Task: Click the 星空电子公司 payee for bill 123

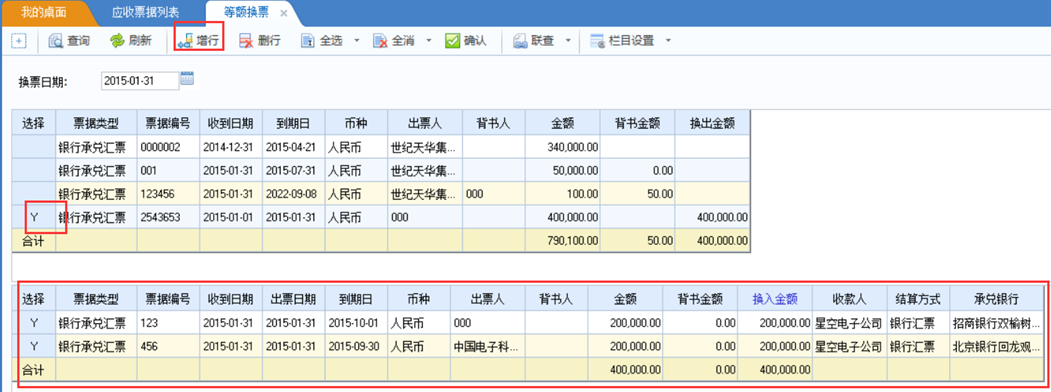Action: [849, 323]
